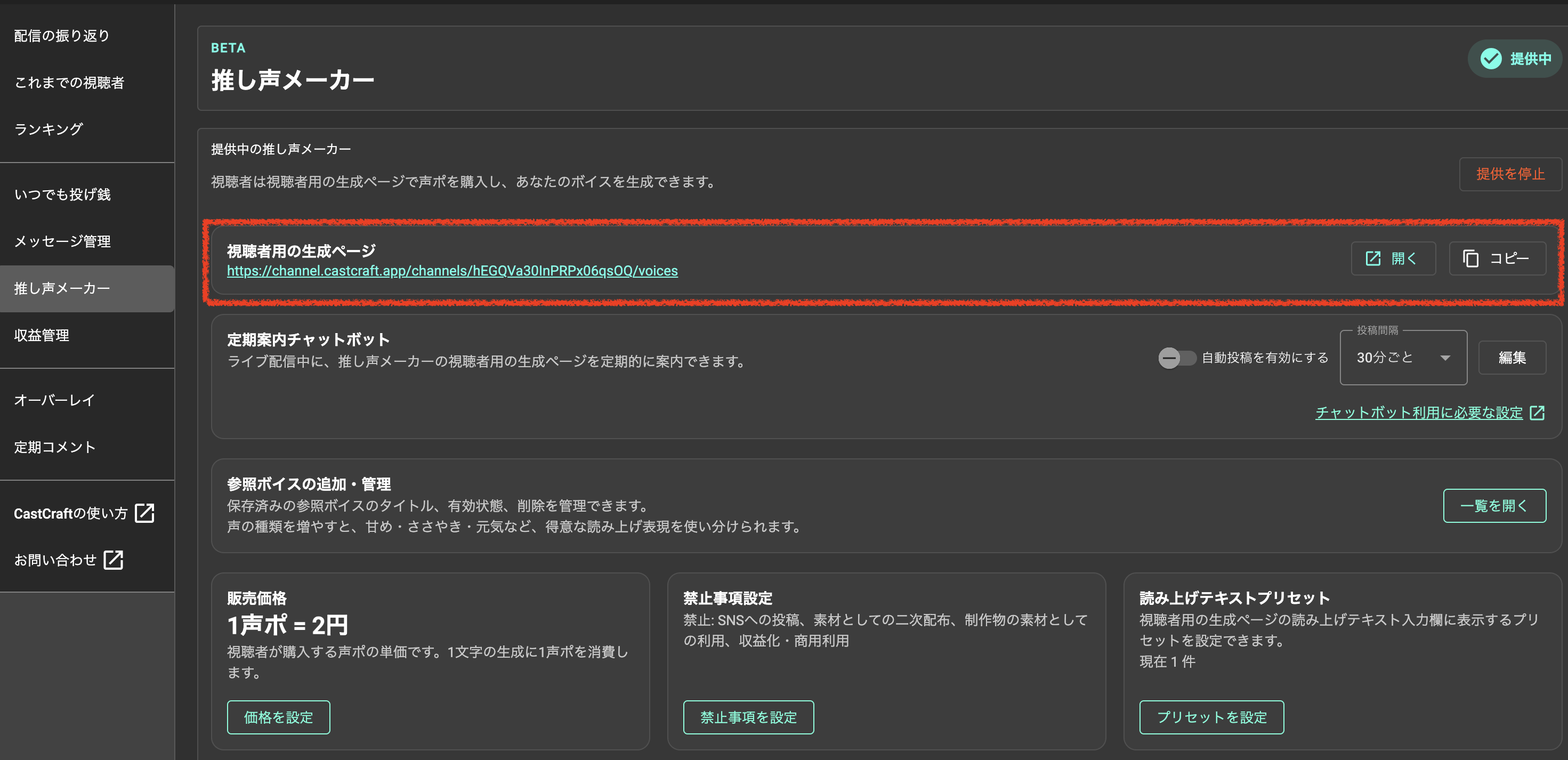
Task: Enable the 自動投稿を有効にする switch
Action: coord(1177,358)
